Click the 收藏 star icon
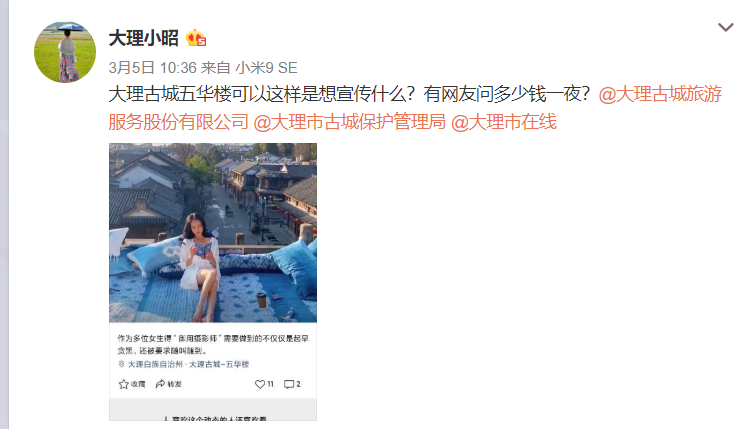The height and width of the screenshot is (429, 751). pos(124,384)
